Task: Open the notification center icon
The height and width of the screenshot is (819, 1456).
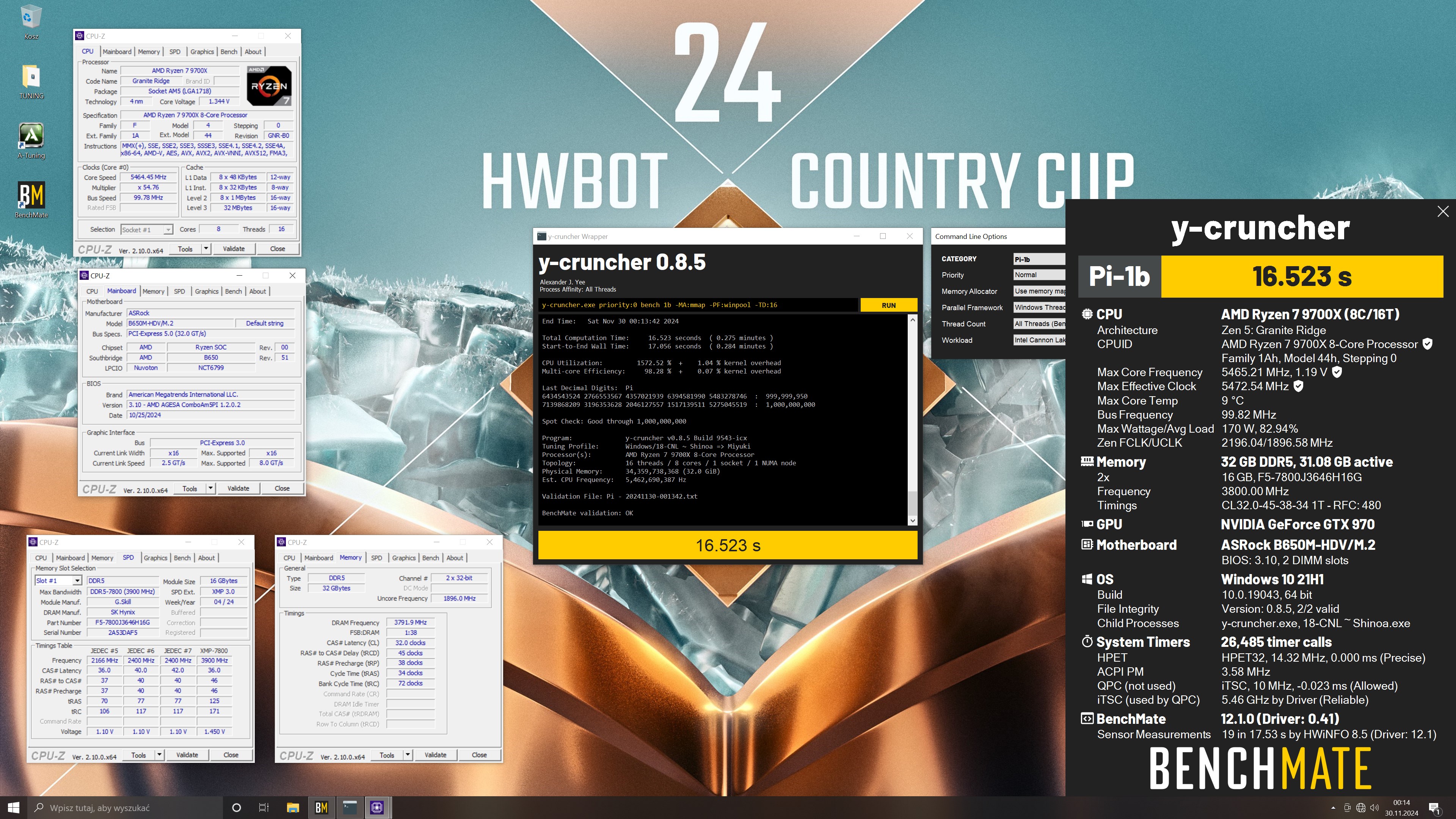Action: pyautogui.click(x=1434, y=808)
